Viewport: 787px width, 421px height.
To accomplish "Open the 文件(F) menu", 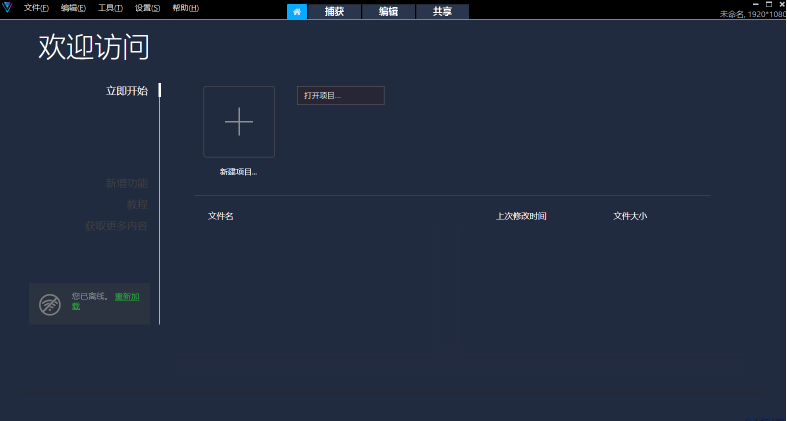I will (x=36, y=8).
